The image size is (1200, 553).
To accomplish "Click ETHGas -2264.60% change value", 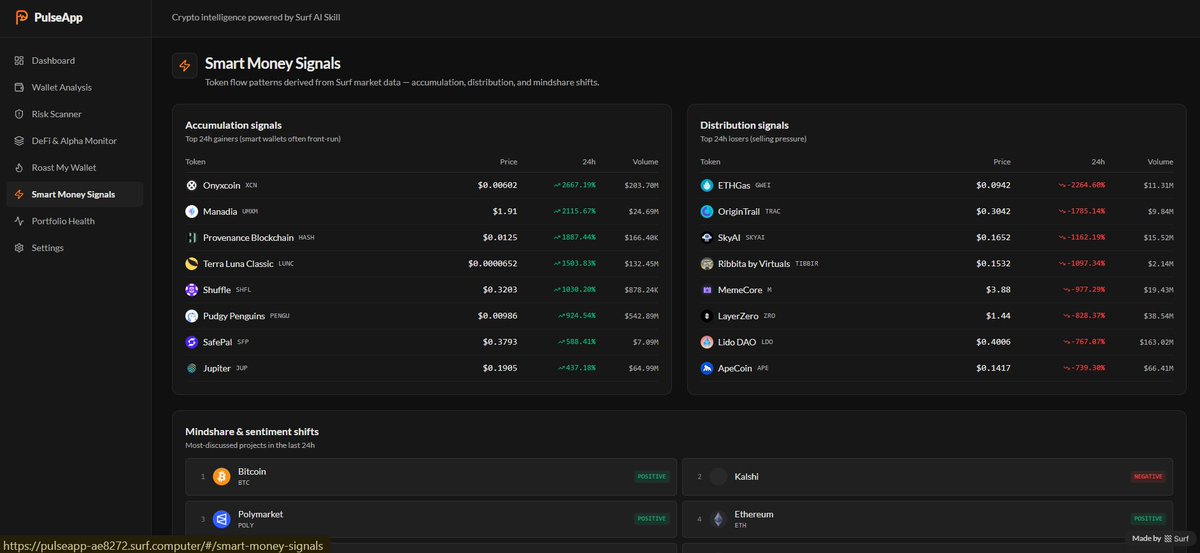I will pyautogui.click(x=1082, y=185).
